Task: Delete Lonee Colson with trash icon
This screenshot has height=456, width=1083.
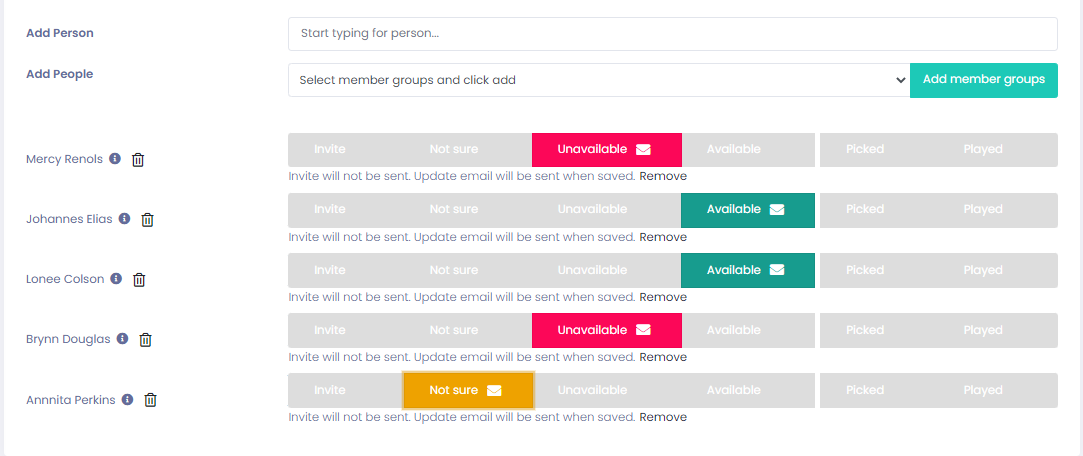Action: coord(139,280)
